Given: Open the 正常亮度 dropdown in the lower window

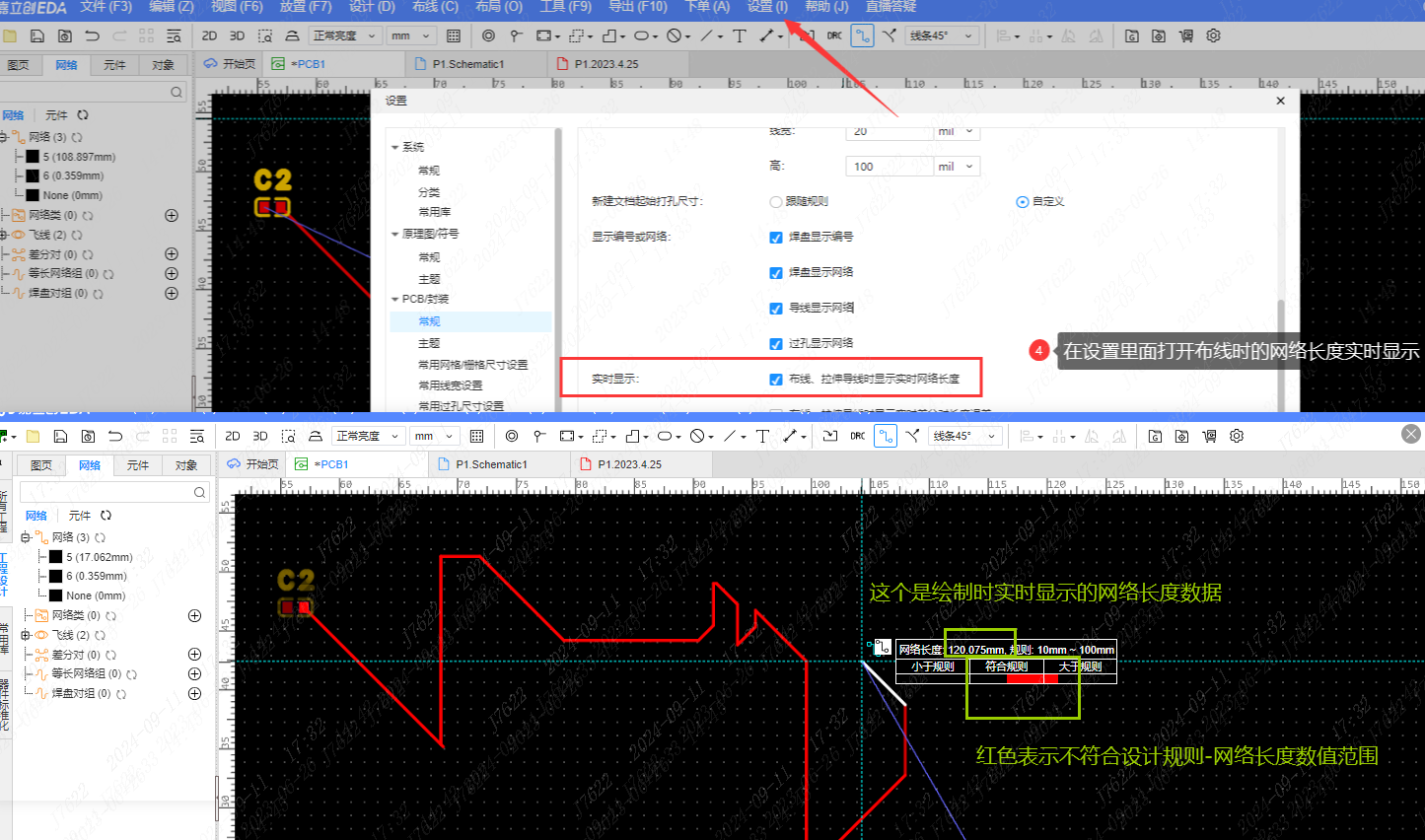Looking at the screenshot, I should [x=367, y=436].
